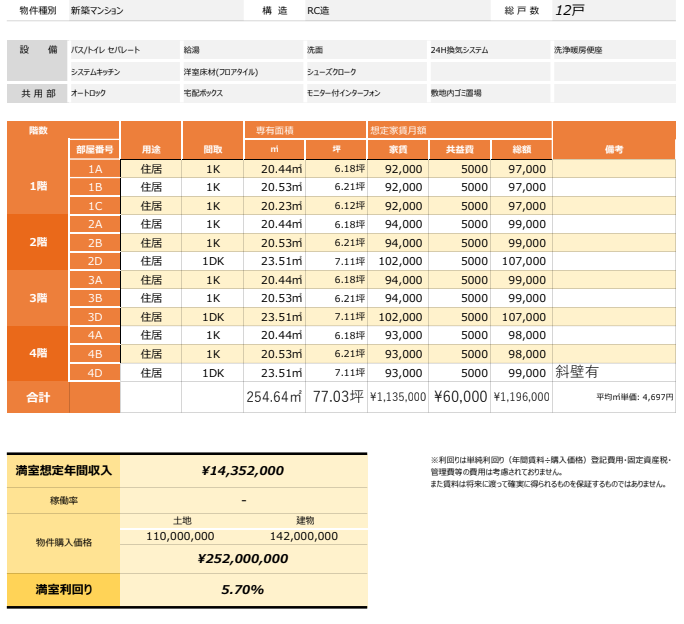Screen dimensions: 684x624
Task: Click the 満室利回り label
Action: point(64,590)
